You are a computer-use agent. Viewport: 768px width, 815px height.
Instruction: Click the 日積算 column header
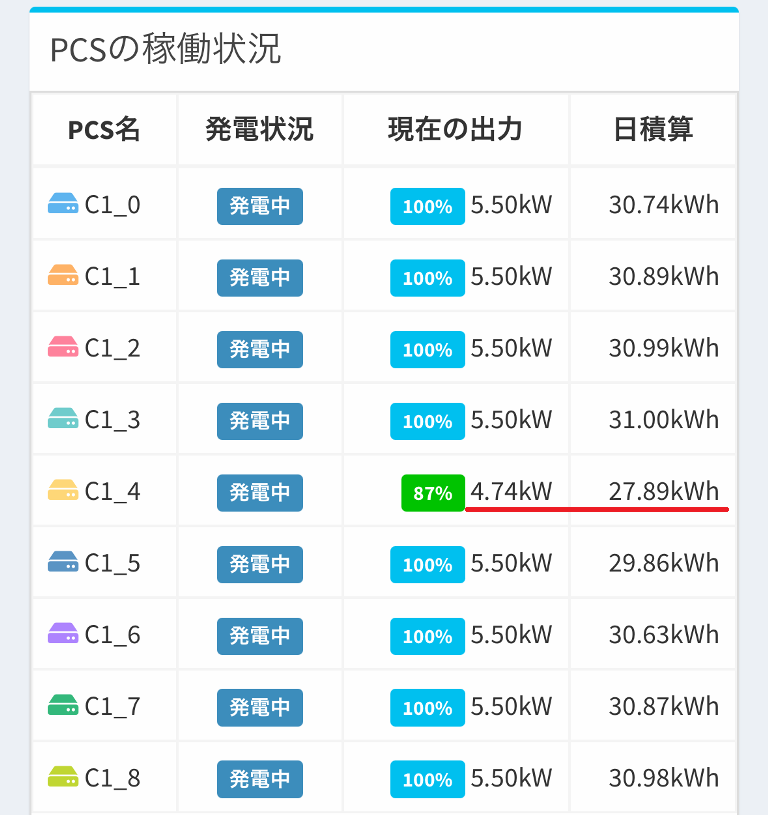(x=653, y=129)
